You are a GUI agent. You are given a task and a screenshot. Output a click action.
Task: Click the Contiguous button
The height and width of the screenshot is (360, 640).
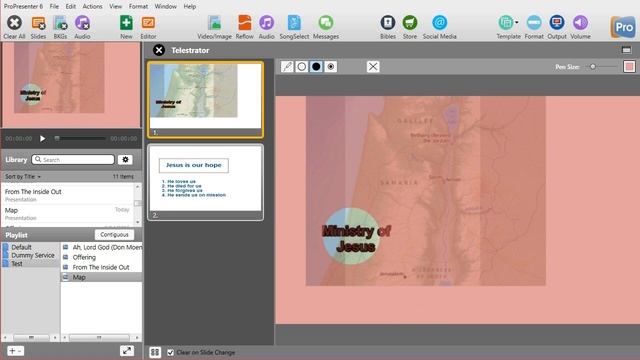pyautogui.click(x=114, y=235)
